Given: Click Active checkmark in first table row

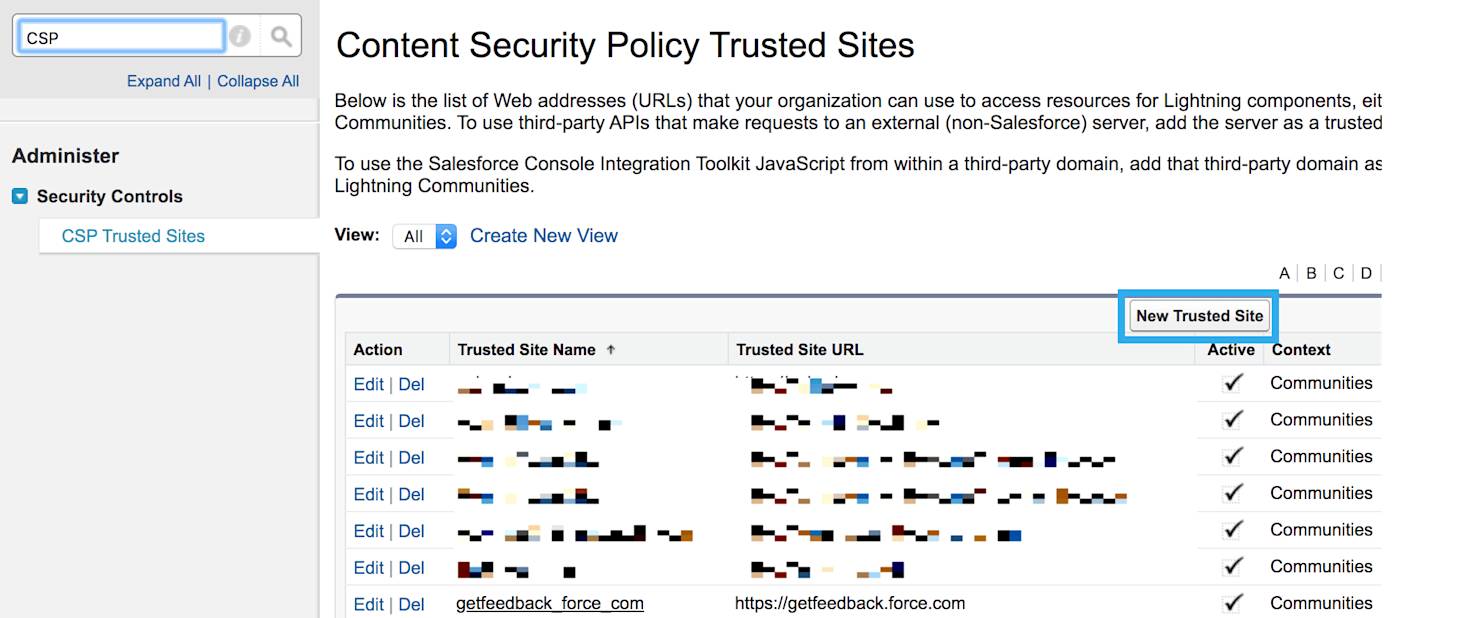Looking at the screenshot, I should point(1233,383).
